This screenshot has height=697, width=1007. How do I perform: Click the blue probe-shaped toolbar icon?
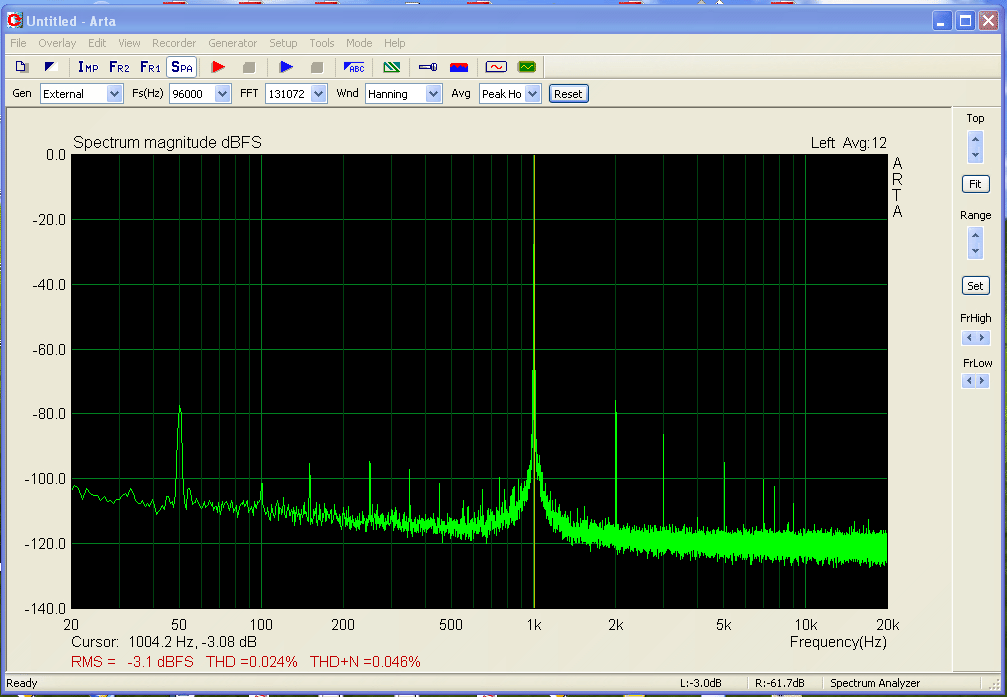tap(428, 67)
